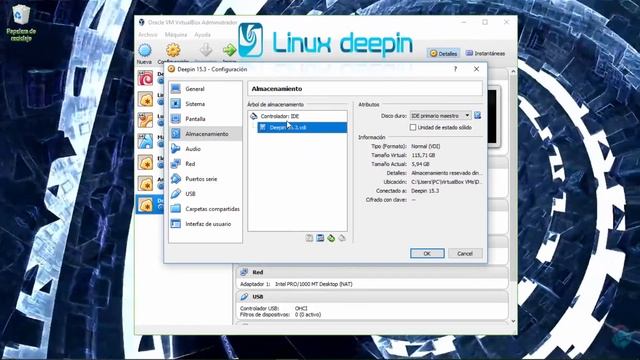Select the second VM icon in list
The image size is (640, 360).
tap(145, 99)
